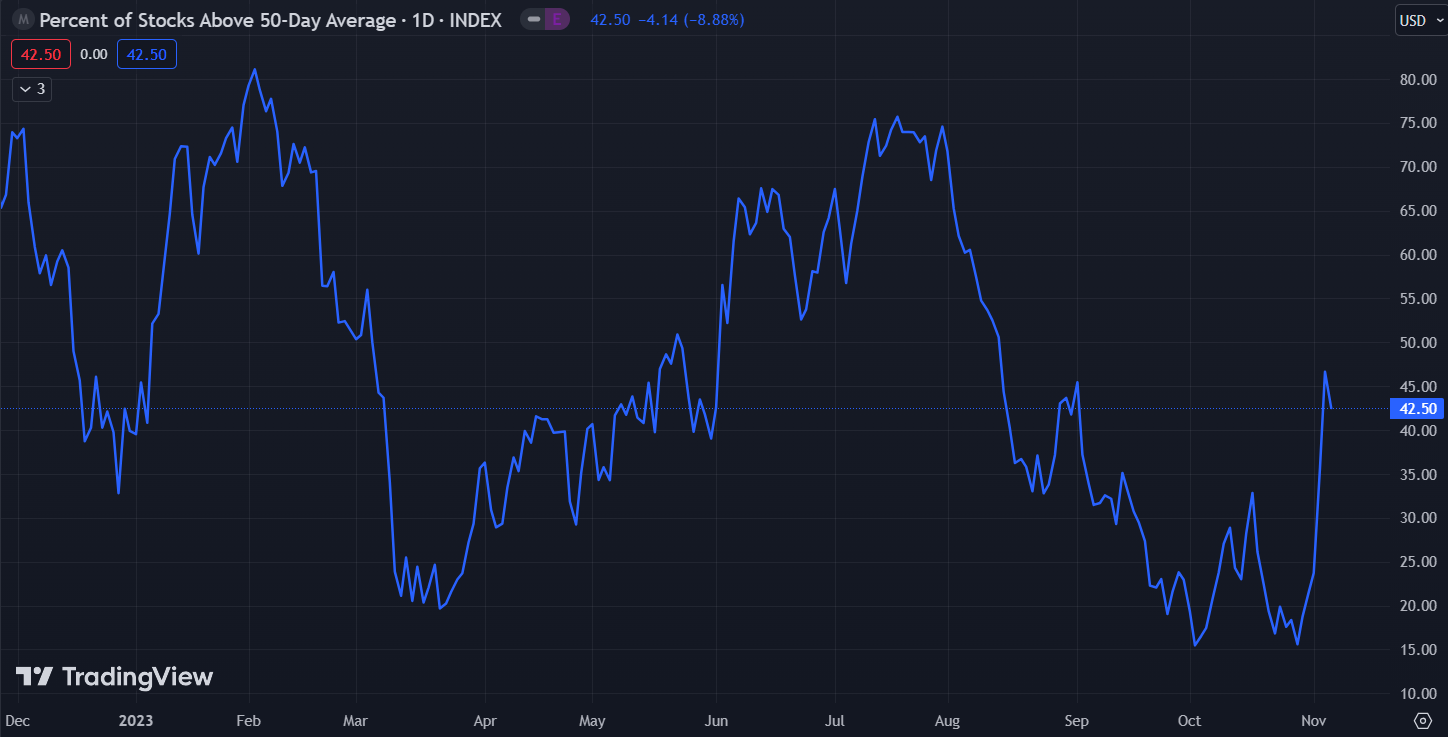Click the highlighted 42.50 price label on the axis
The width and height of the screenshot is (1448, 737).
1418,408
